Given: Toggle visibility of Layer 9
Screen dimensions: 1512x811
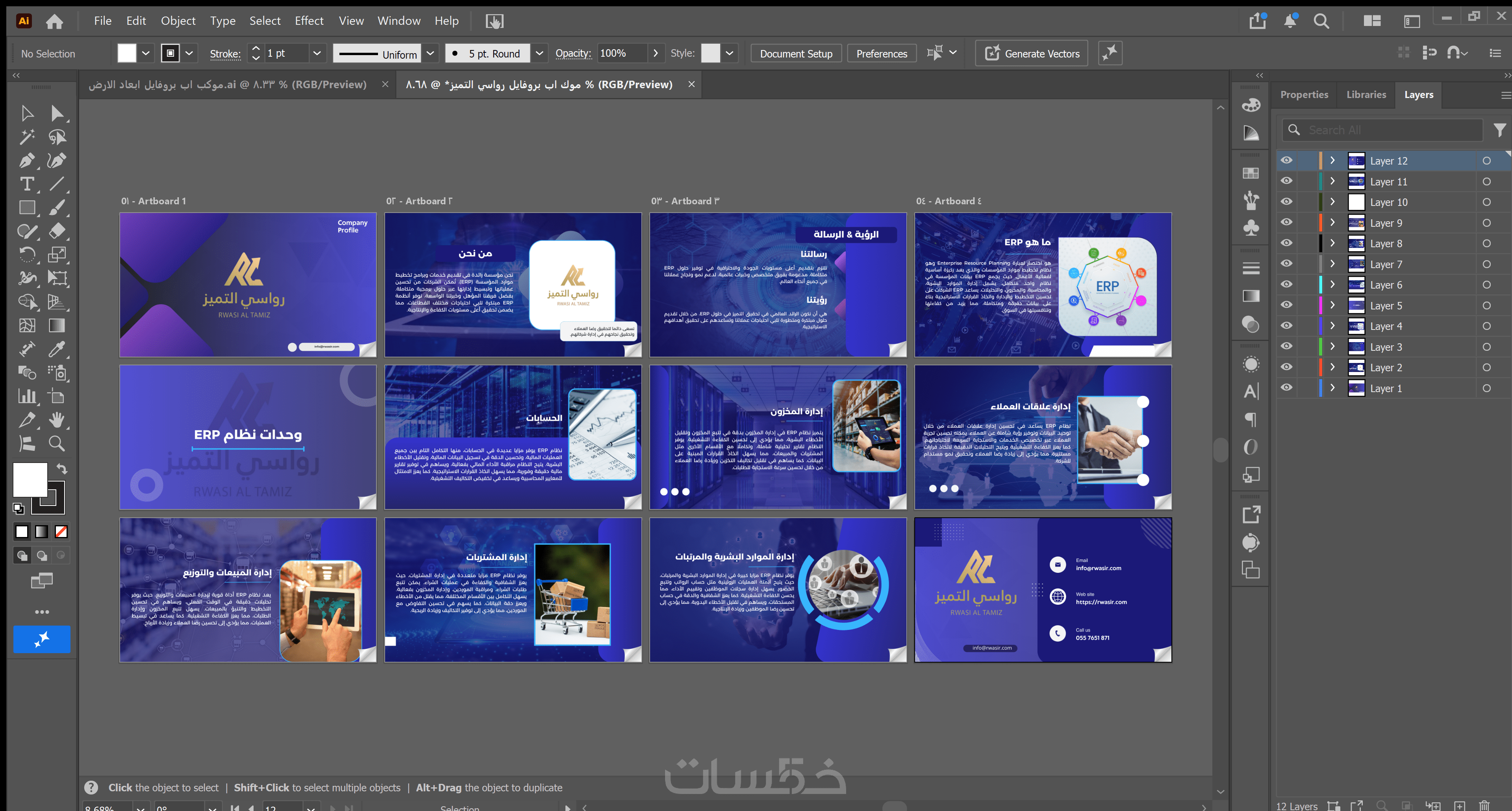Looking at the screenshot, I should [x=1287, y=222].
